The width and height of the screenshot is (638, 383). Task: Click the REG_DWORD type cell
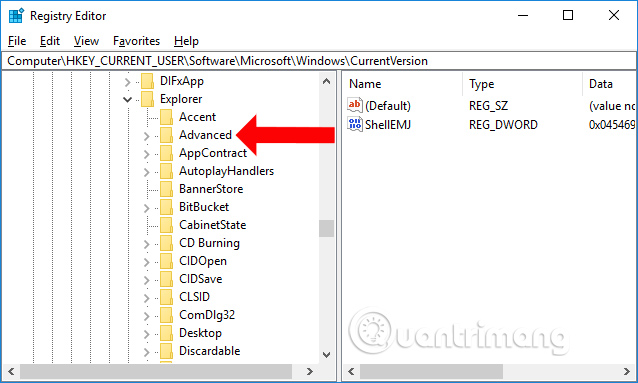pos(503,125)
